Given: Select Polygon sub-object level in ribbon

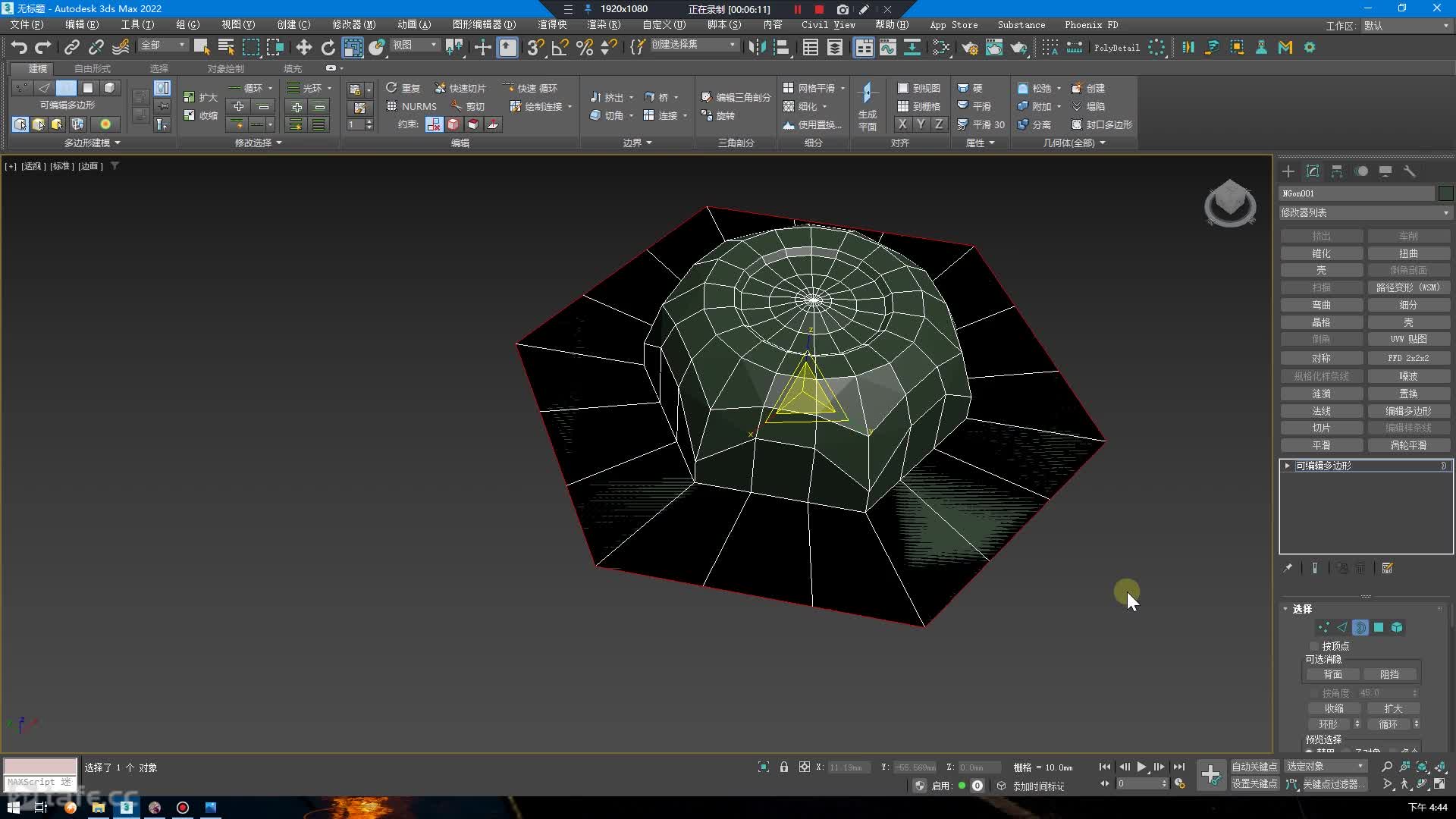Looking at the screenshot, I should click(x=88, y=88).
